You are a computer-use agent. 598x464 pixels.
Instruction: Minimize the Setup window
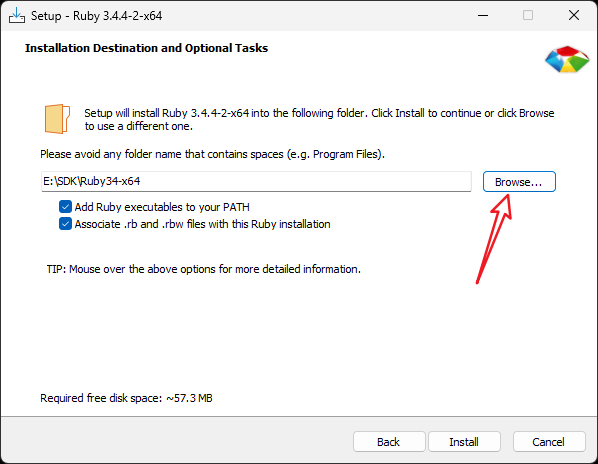click(483, 16)
